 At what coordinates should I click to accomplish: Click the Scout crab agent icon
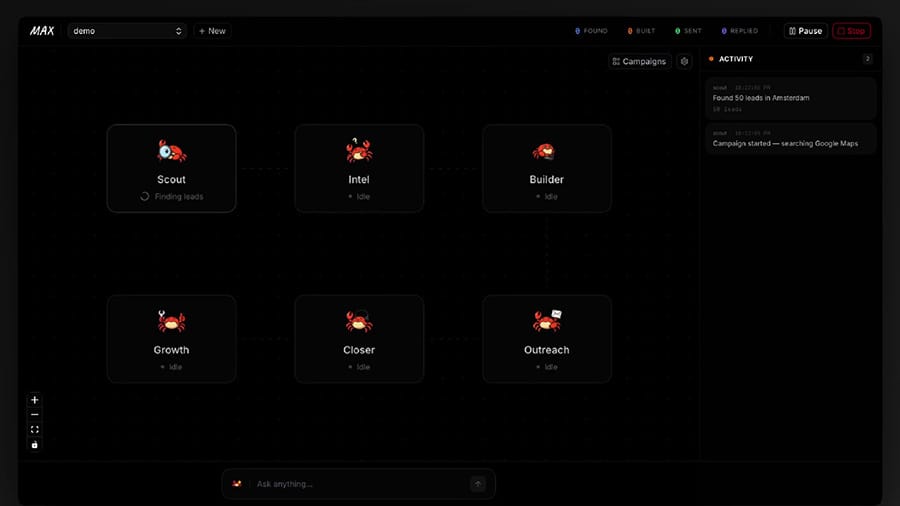tap(171, 151)
